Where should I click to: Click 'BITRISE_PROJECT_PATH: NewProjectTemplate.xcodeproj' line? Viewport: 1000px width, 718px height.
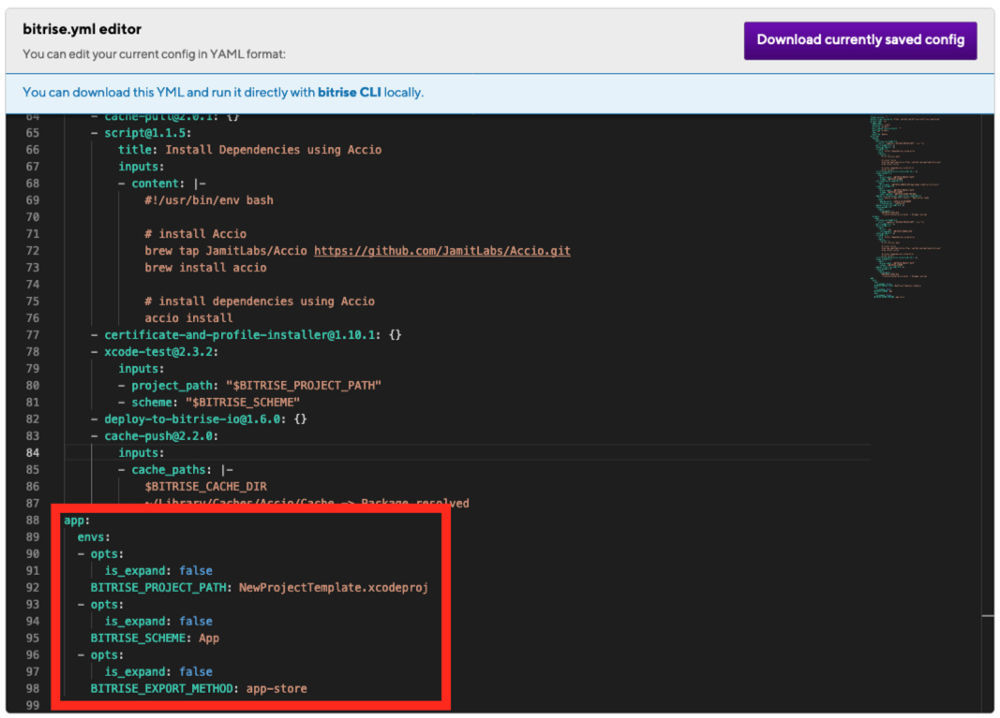coord(259,587)
